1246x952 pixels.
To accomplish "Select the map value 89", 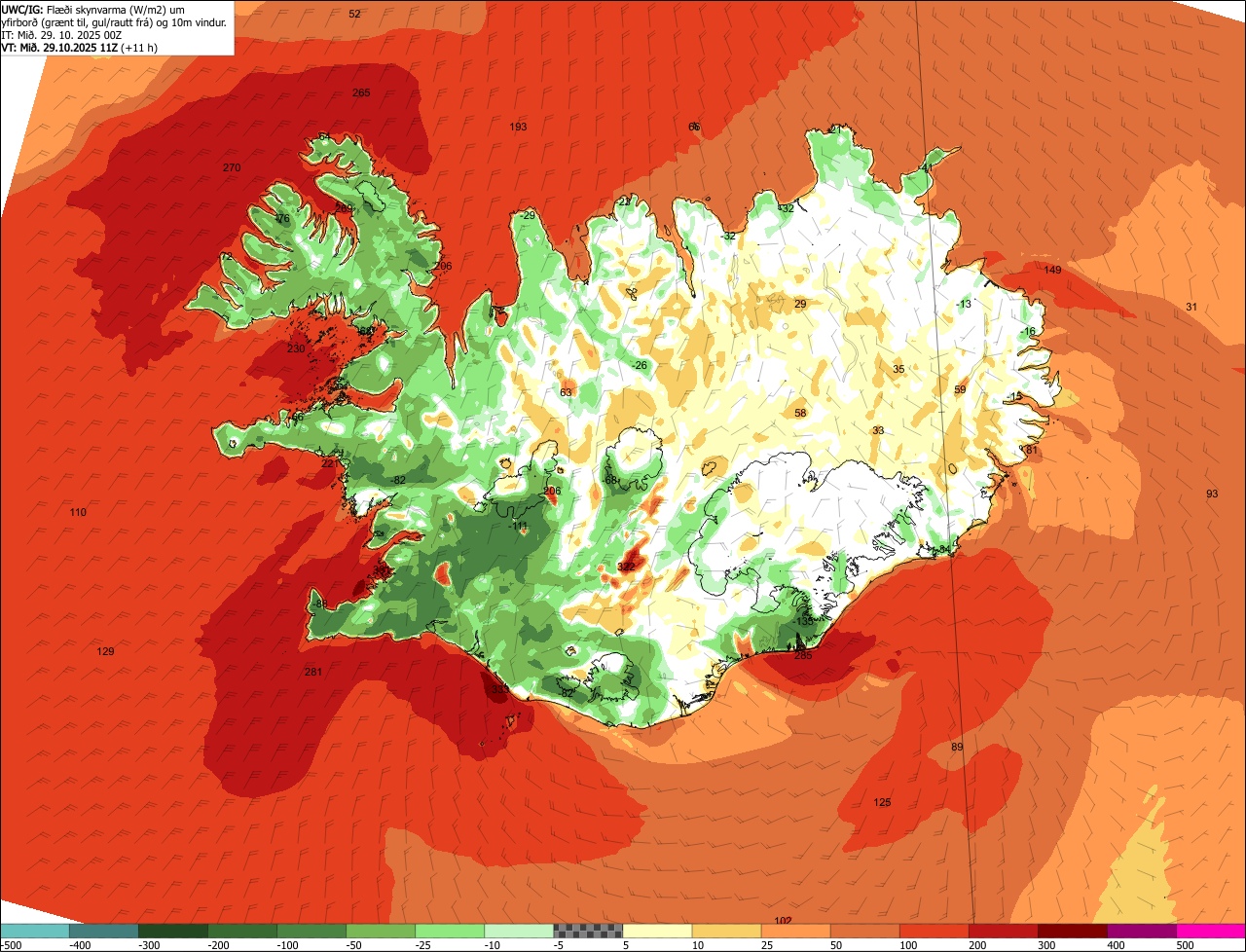I will 957,747.
